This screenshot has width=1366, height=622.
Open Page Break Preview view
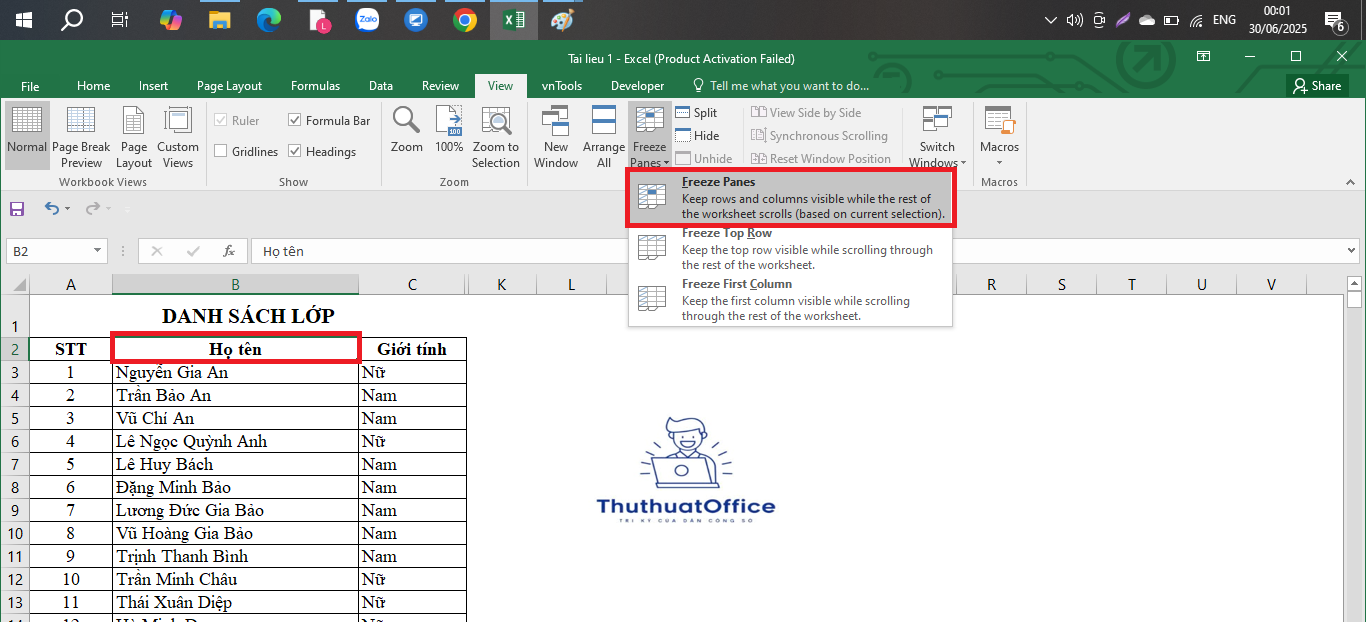click(x=81, y=135)
